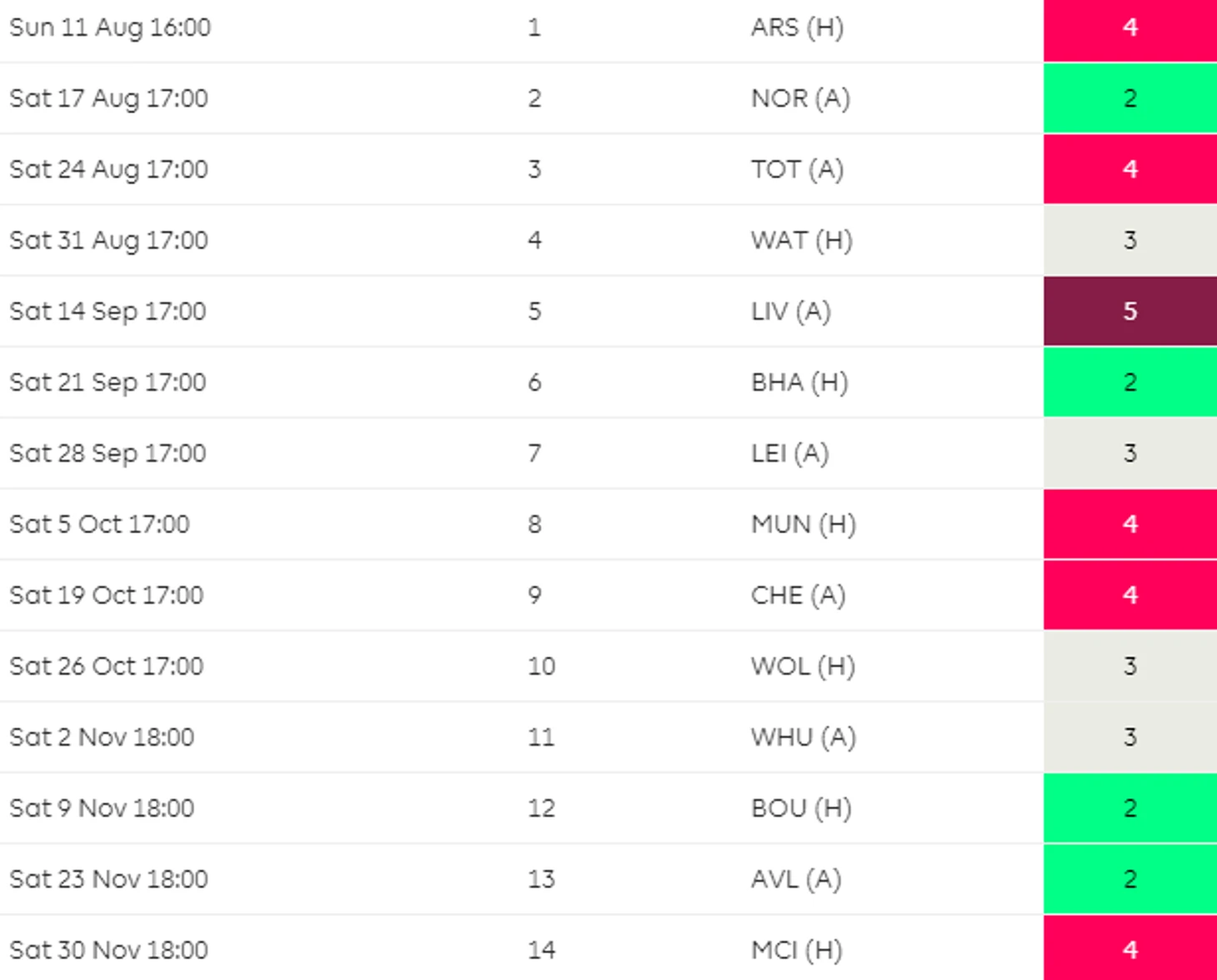The image size is (1217, 980).
Task: Click the Sun 11 Aug 16:00 date
Action: [110, 27]
